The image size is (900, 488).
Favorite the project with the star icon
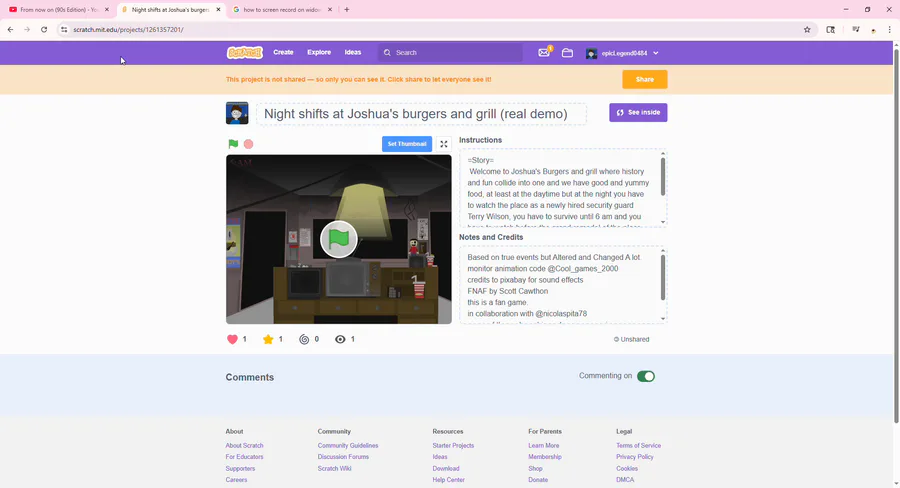click(x=268, y=339)
